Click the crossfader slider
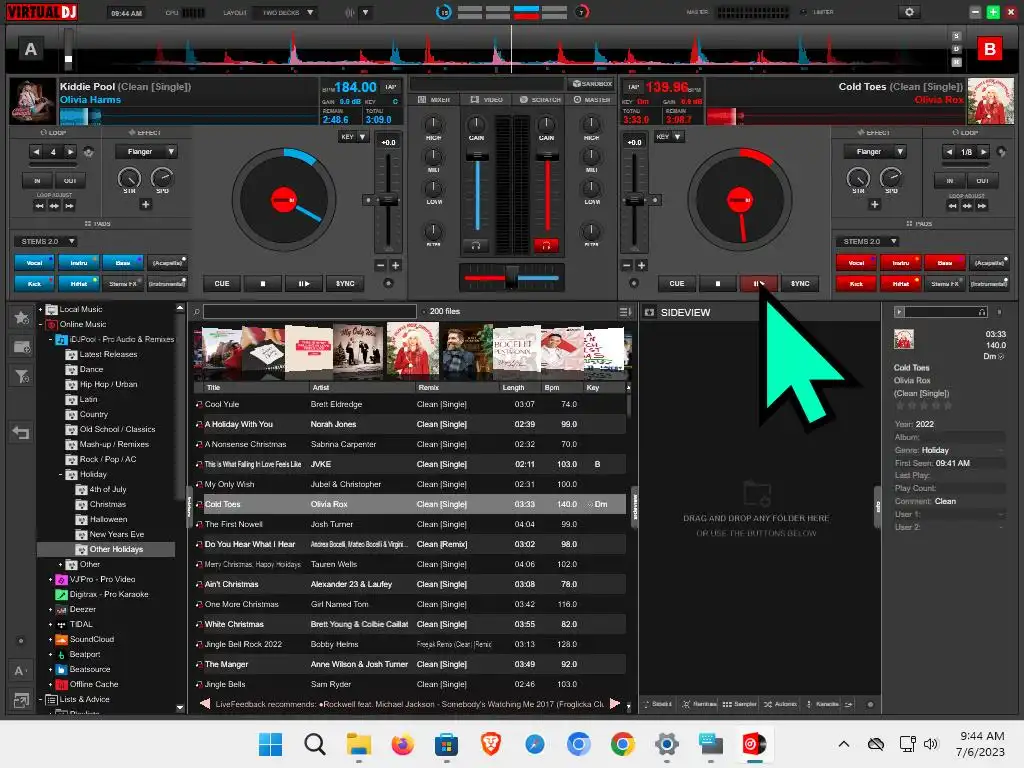 511,278
